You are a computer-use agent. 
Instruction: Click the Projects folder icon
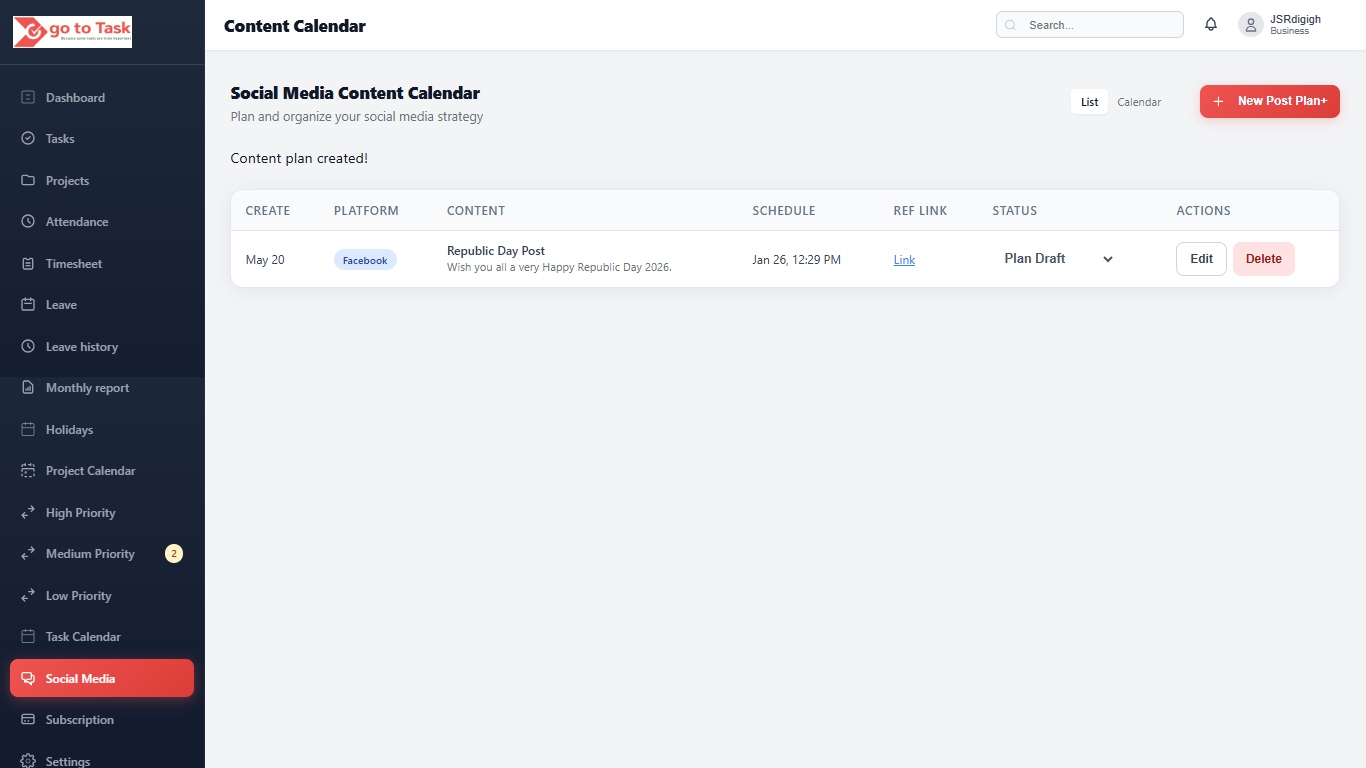pos(28,181)
